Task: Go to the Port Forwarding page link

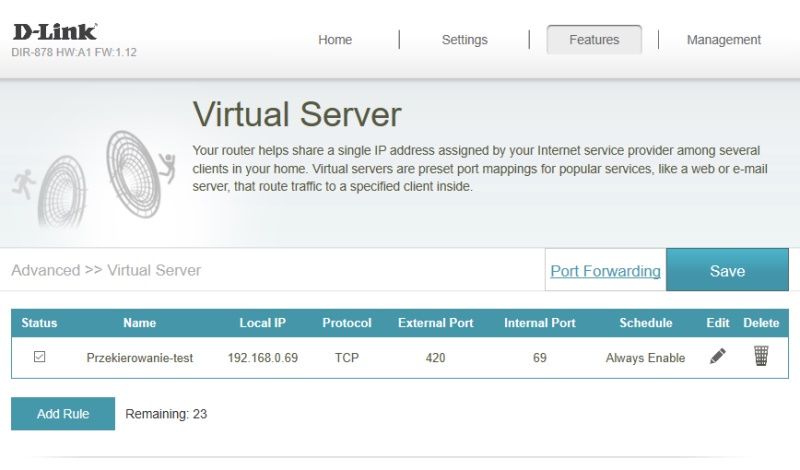Action: pyautogui.click(x=605, y=271)
